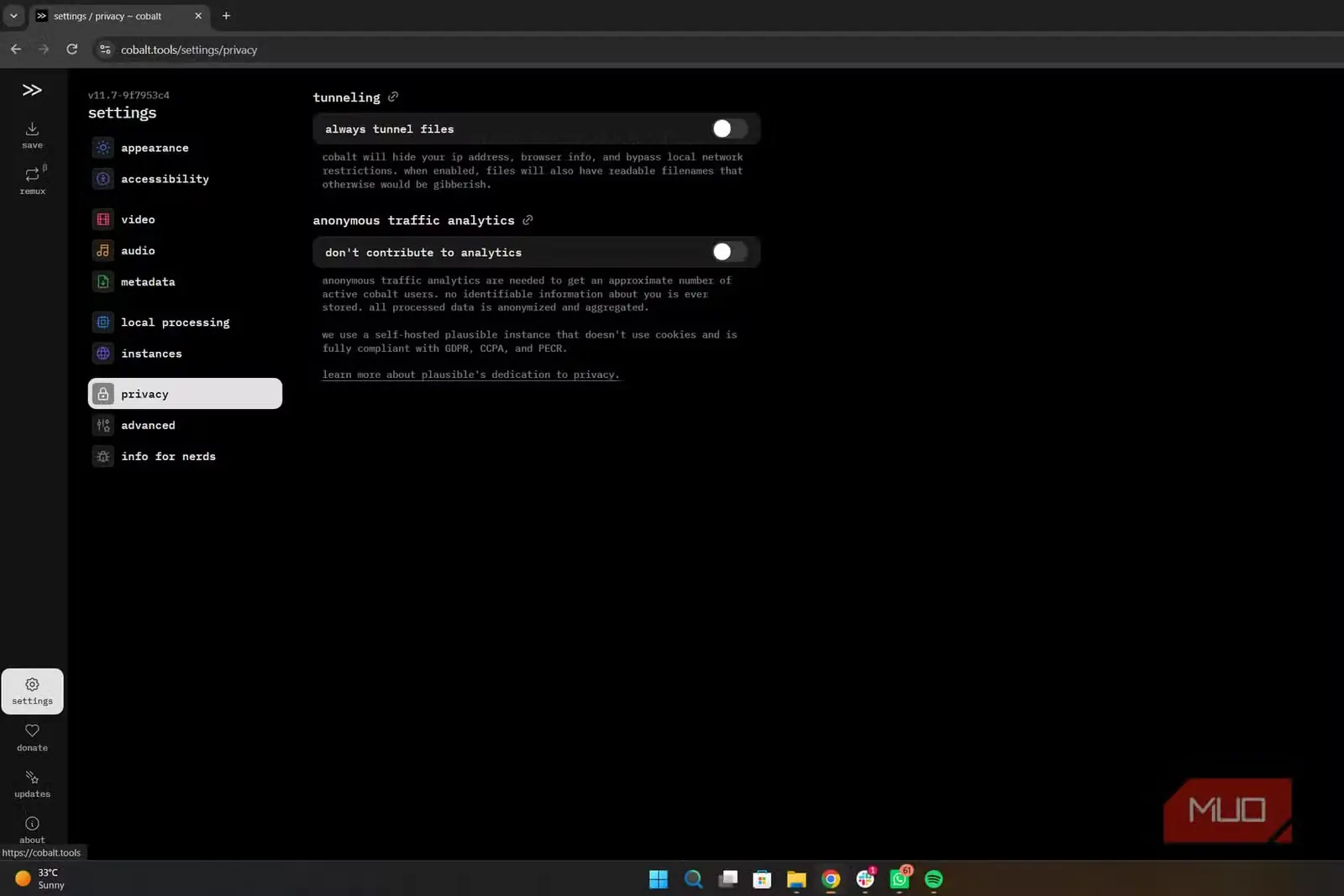Open the about page in the sidebar
This screenshot has width=1344, height=896.
32,830
